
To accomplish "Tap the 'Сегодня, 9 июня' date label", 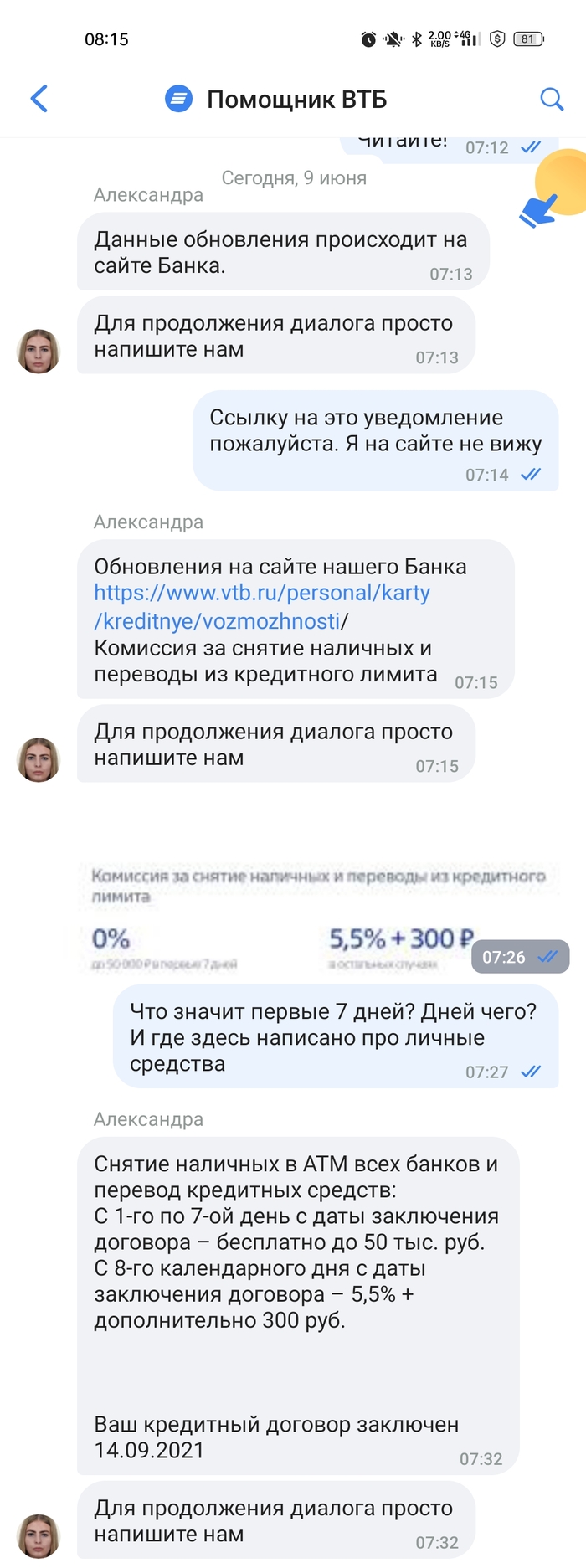I will pyautogui.click(x=294, y=177).
